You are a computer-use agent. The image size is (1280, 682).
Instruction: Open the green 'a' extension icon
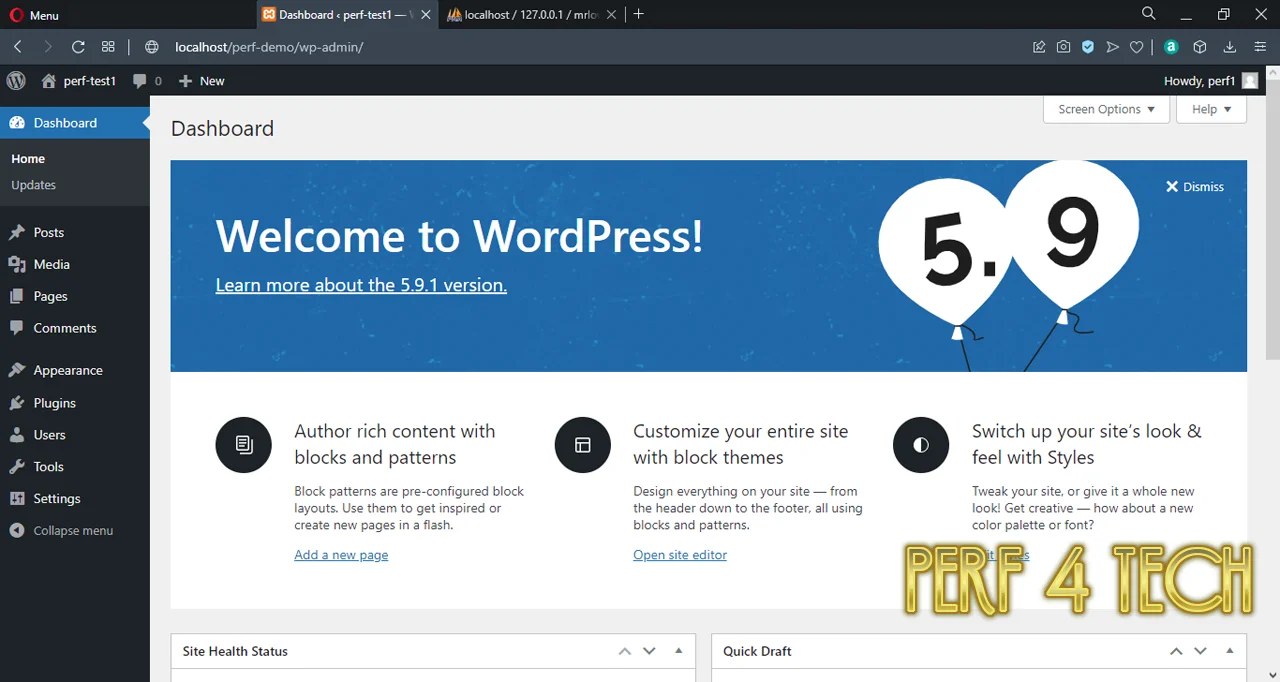1171,47
